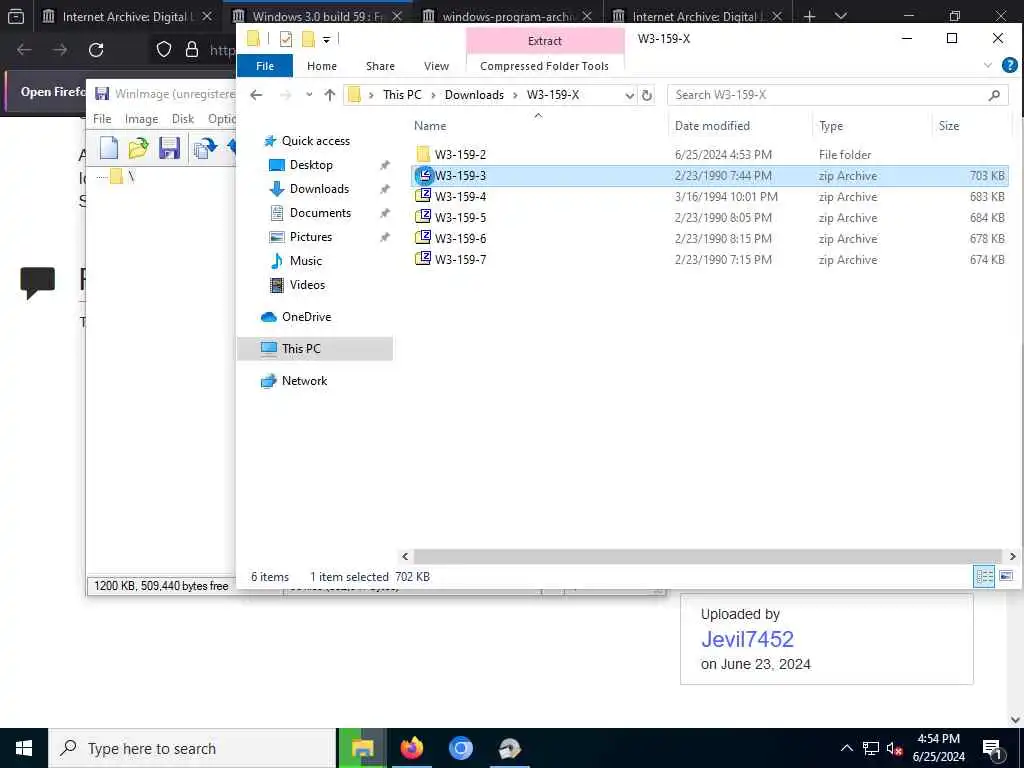The height and width of the screenshot is (768, 1024).
Task: Switch to the View ribbon tab
Action: coord(436,66)
